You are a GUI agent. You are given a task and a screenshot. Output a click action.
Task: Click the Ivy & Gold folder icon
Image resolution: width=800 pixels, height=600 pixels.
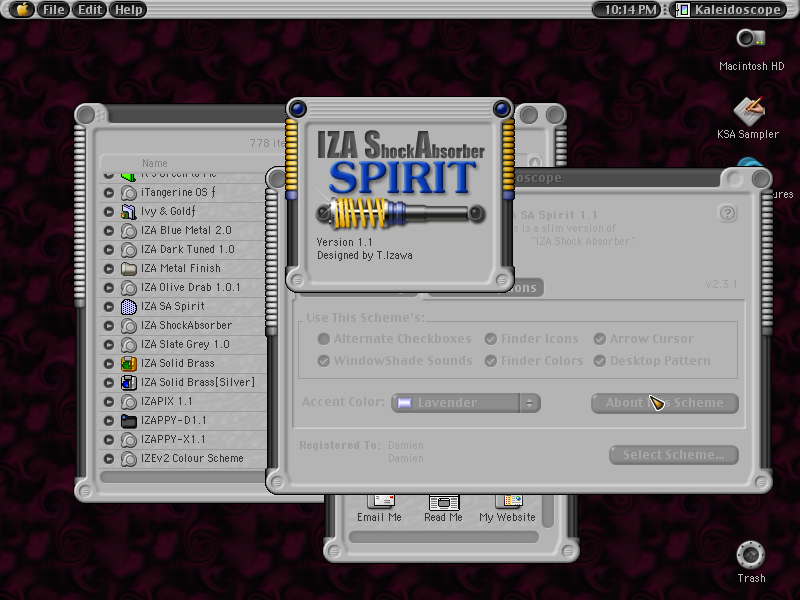[x=129, y=212]
